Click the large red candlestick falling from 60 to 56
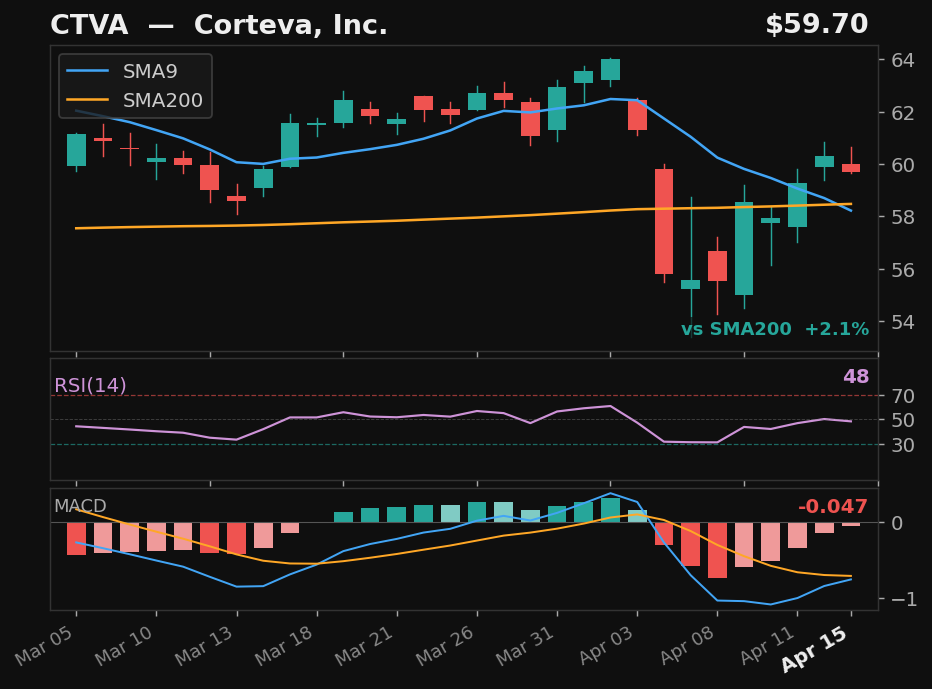This screenshot has width=932, height=689. click(664, 221)
